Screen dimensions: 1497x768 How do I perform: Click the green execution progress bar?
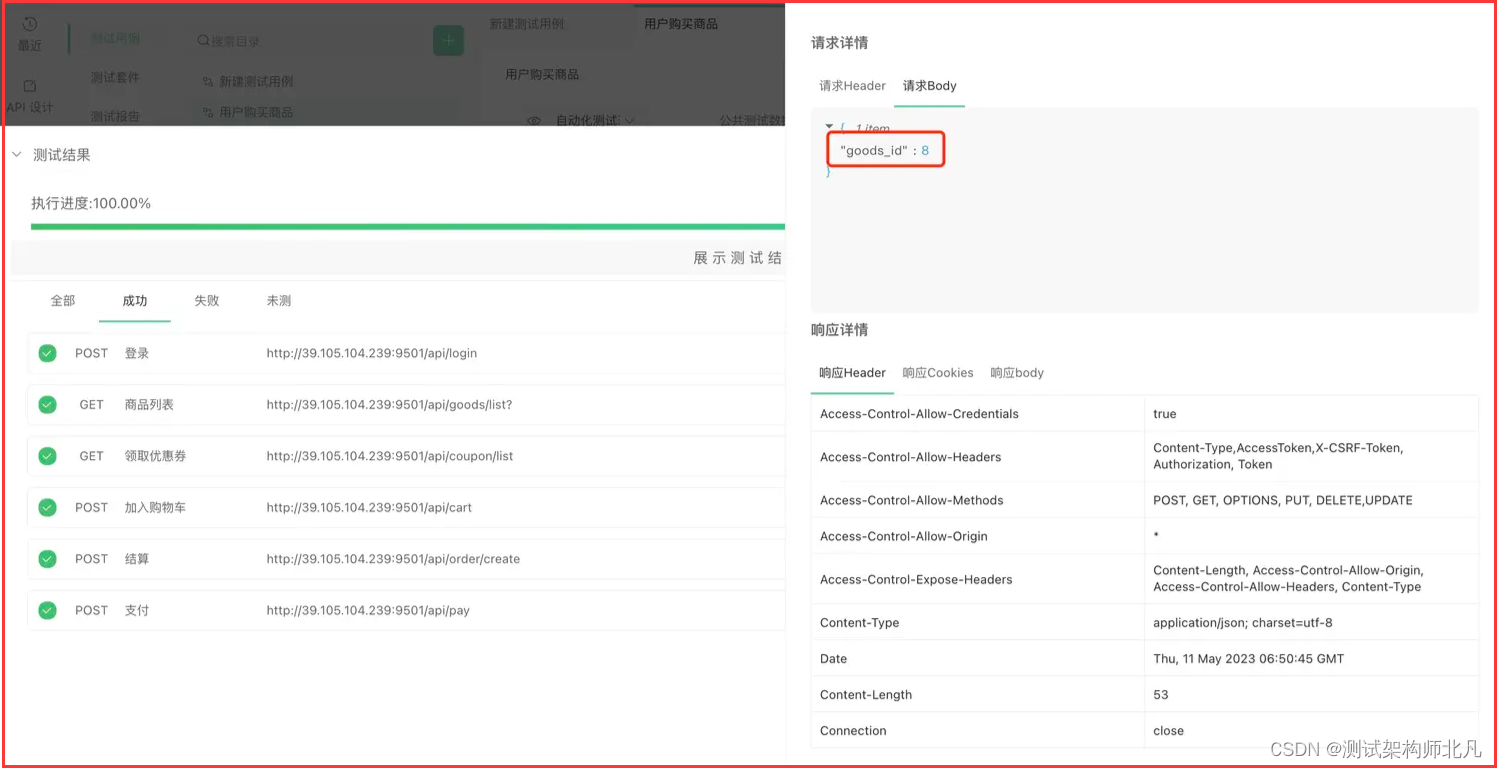tap(408, 227)
